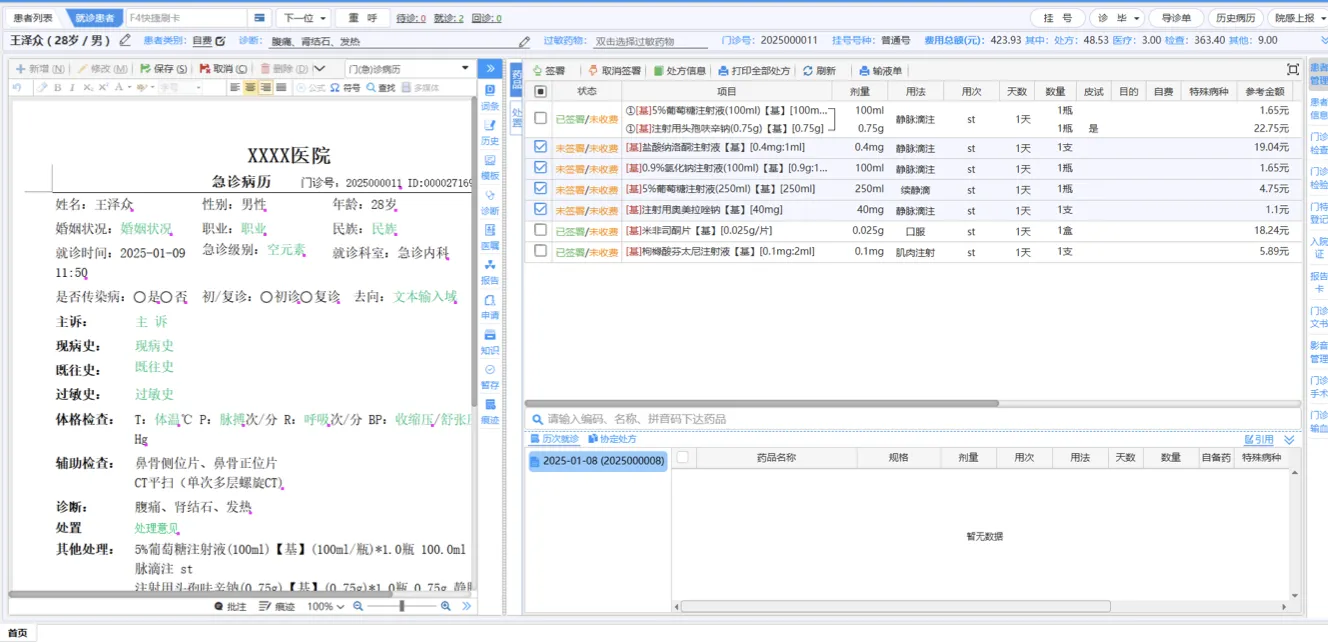Check the 米非司酮片 row checkbox
The height and width of the screenshot is (642, 1328).
pos(540,230)
